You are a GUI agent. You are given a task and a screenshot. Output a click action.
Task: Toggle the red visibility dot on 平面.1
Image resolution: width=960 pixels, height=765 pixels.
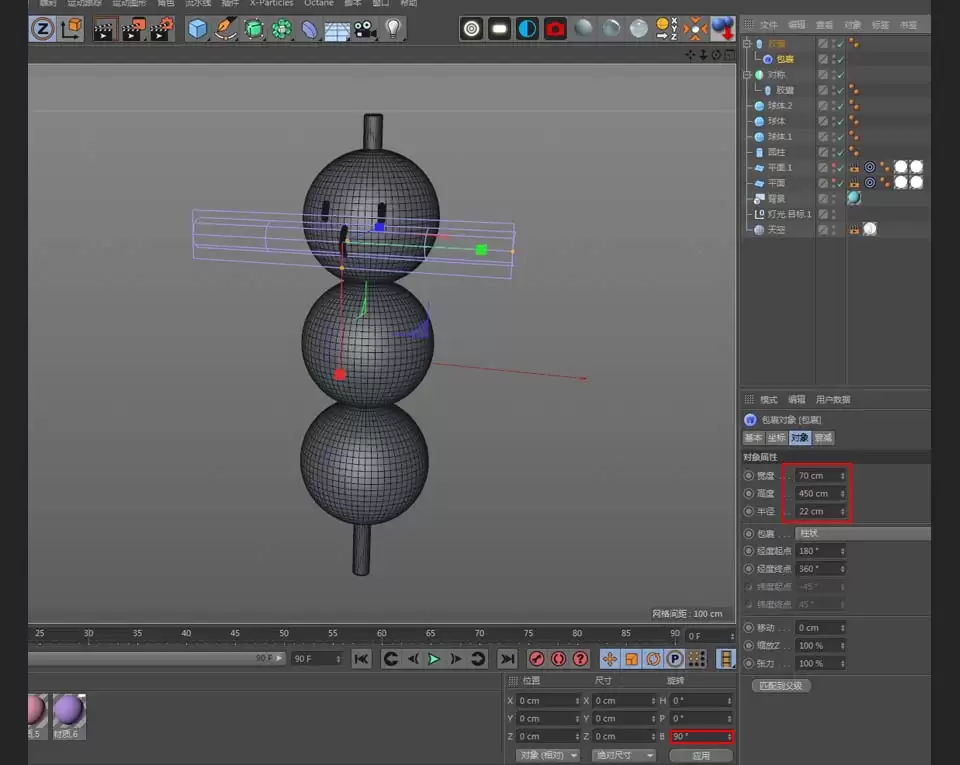836,166
